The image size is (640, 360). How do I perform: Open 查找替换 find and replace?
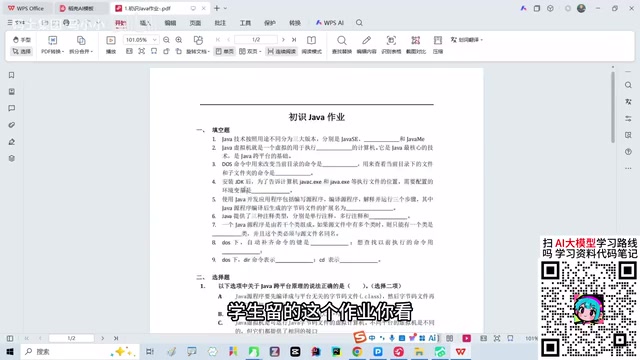point(342,51)
